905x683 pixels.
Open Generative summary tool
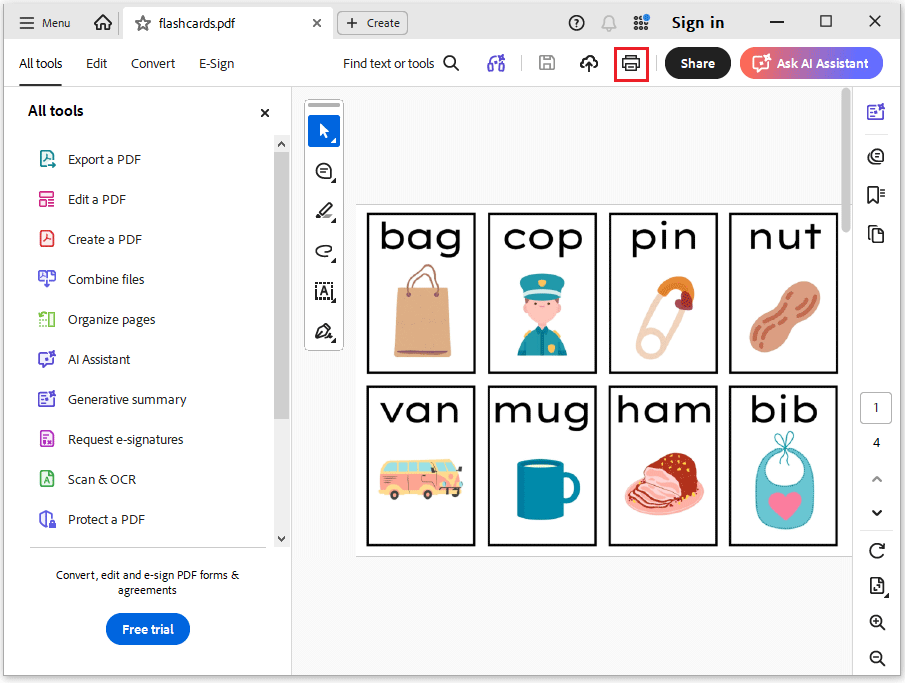113,400
